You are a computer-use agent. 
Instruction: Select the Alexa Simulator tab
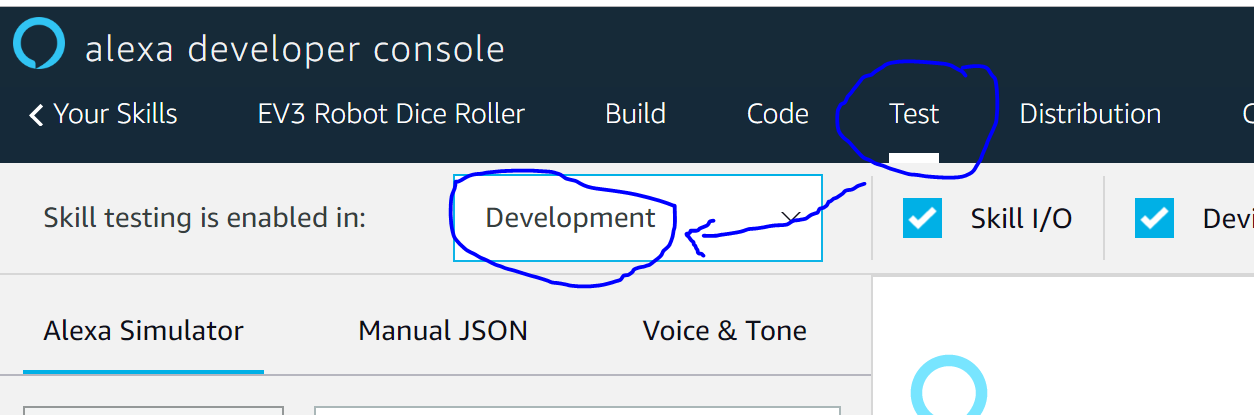tap(143, 331)
